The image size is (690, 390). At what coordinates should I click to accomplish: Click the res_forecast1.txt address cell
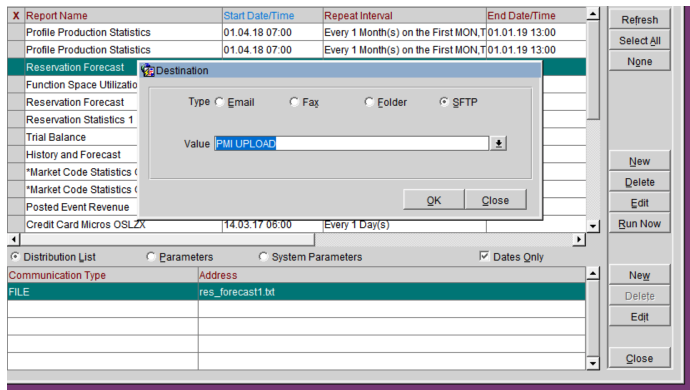[x=392, y=292]
